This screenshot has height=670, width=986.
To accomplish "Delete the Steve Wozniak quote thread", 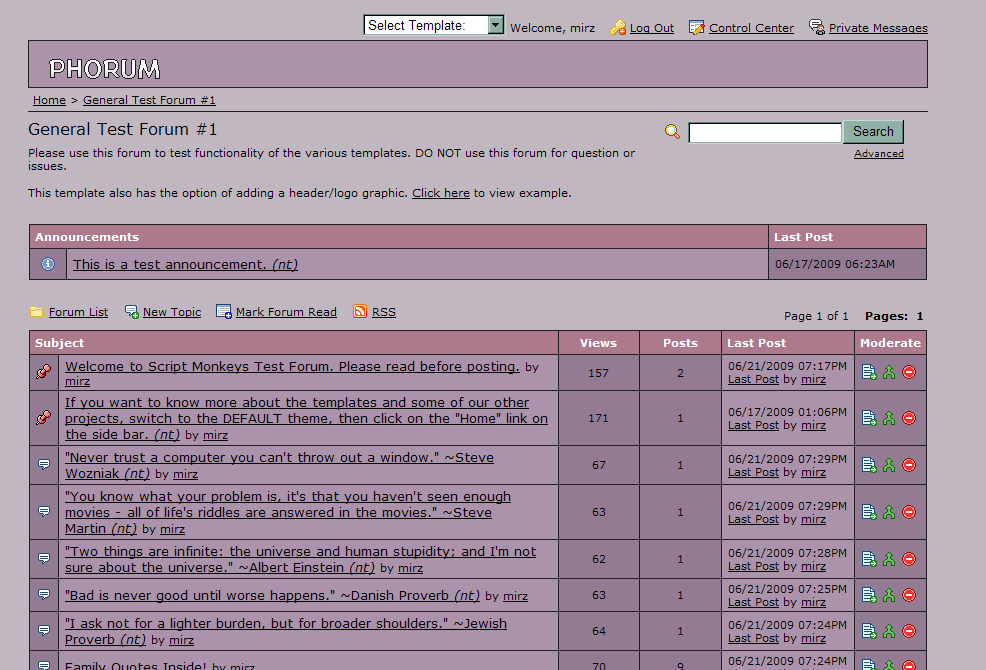I will point(909,465).
